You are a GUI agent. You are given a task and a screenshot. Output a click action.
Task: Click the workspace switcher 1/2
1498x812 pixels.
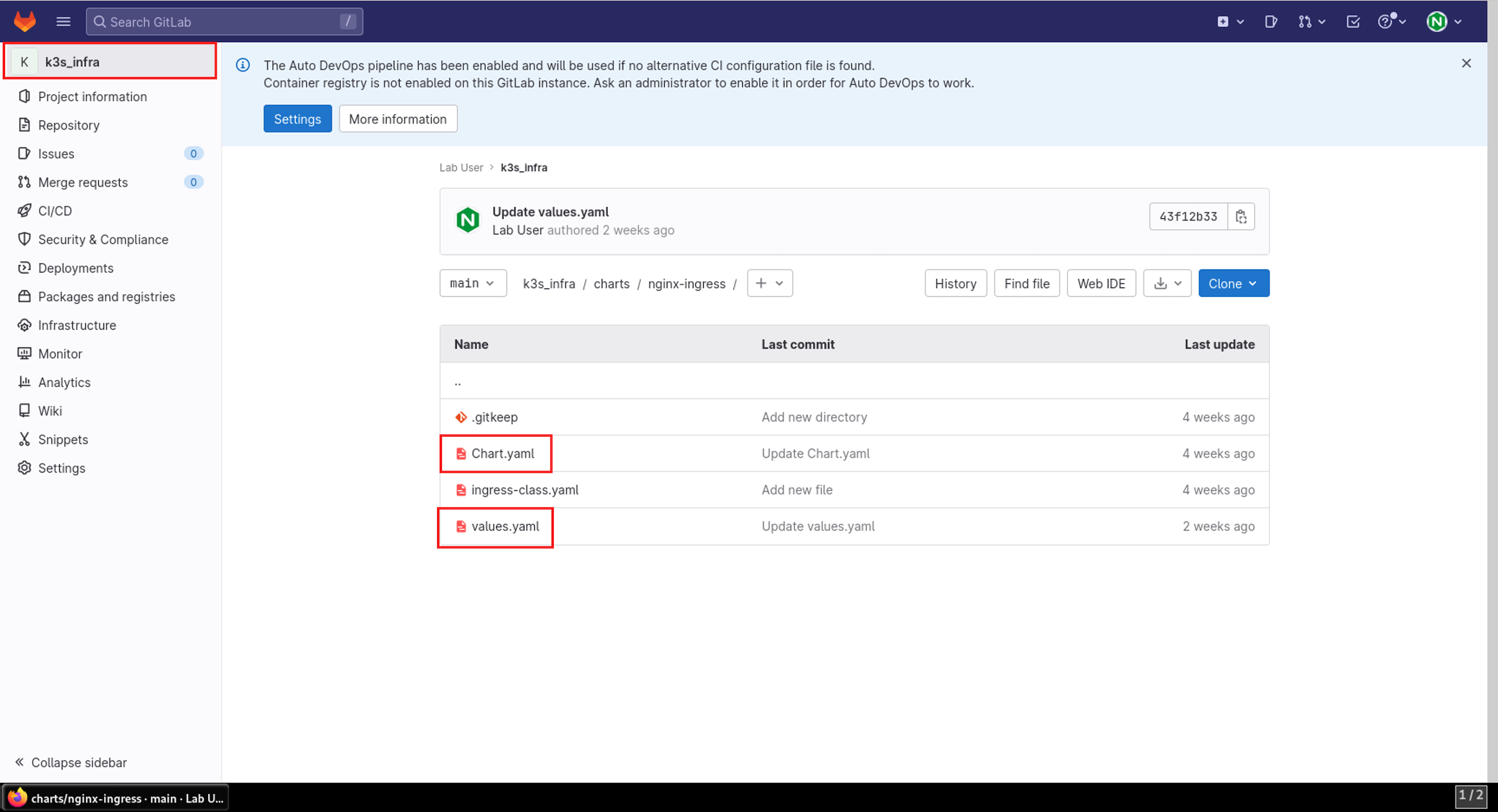(x=1470, y=796)
